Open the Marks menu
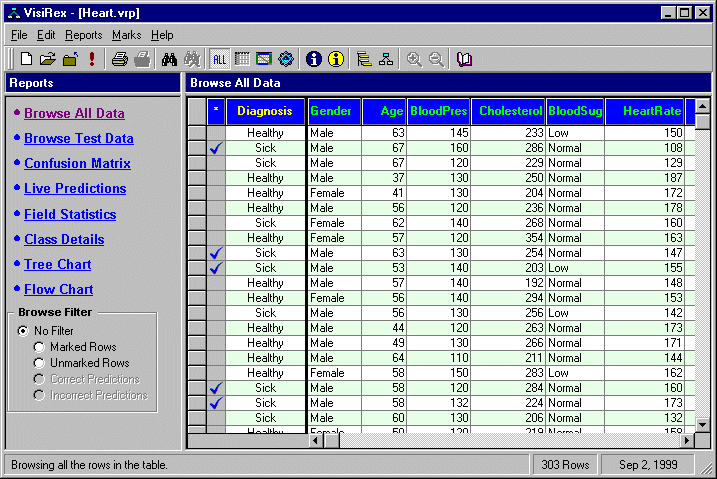 point(127,35)
